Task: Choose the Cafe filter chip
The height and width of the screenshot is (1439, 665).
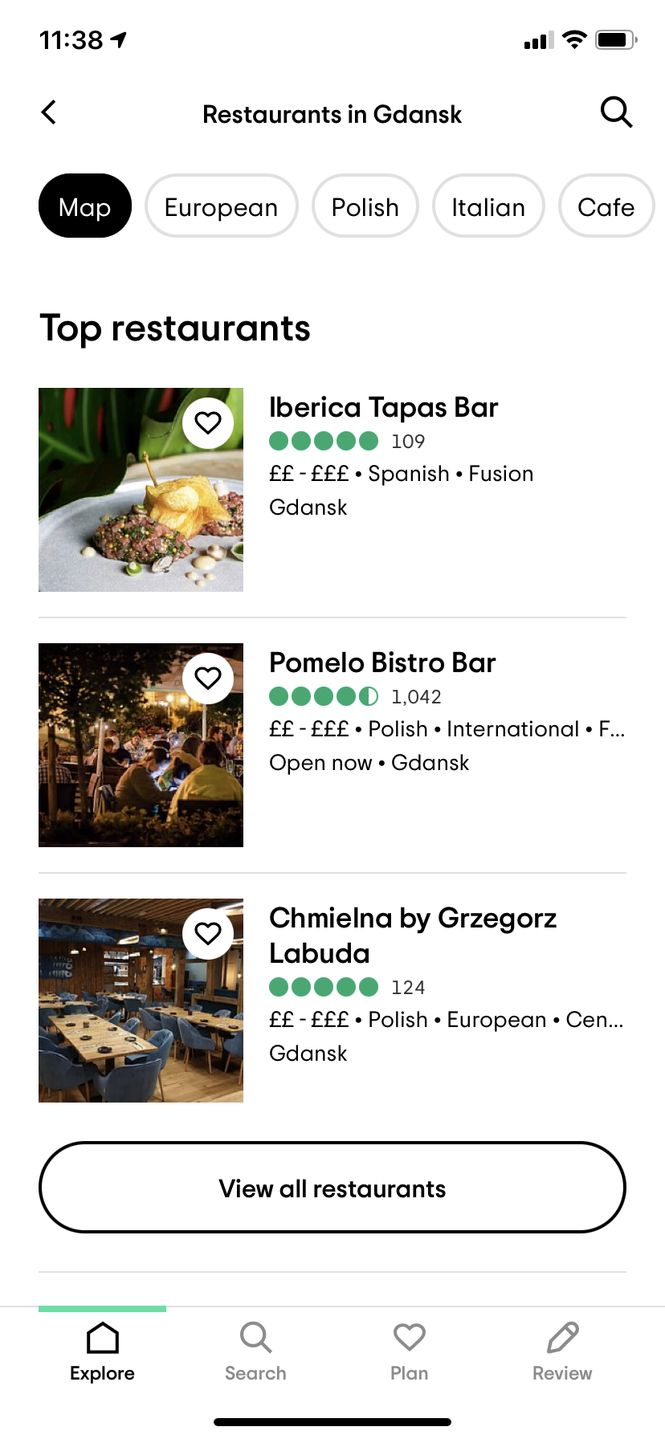Action: pyautogui.click(x=606, y=206)
